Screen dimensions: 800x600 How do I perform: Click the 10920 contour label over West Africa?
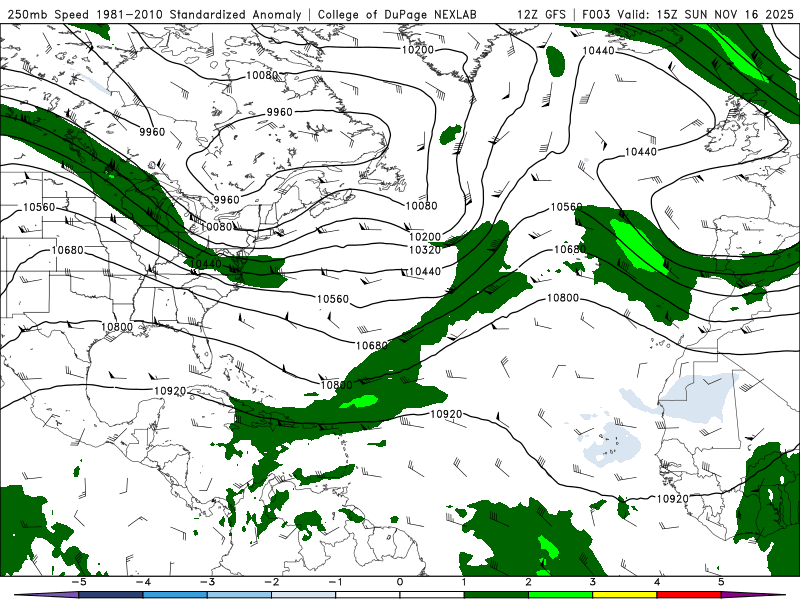672,498
